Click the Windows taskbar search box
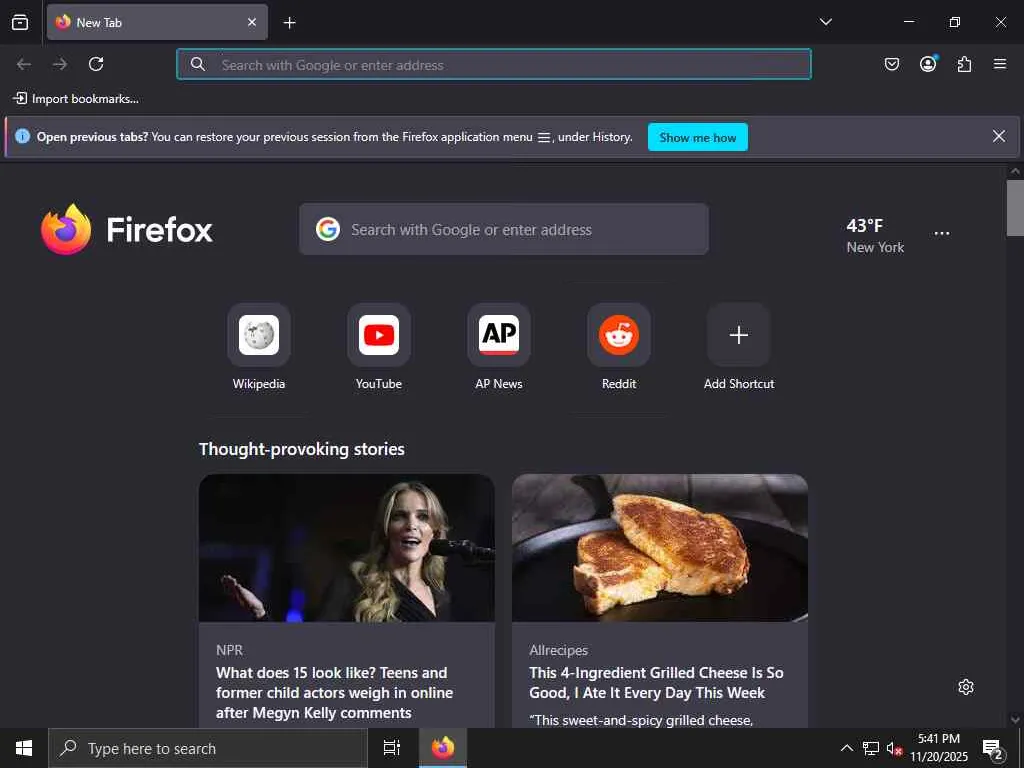Screen dimensions: 1024x768 click(x=208, y=748)
